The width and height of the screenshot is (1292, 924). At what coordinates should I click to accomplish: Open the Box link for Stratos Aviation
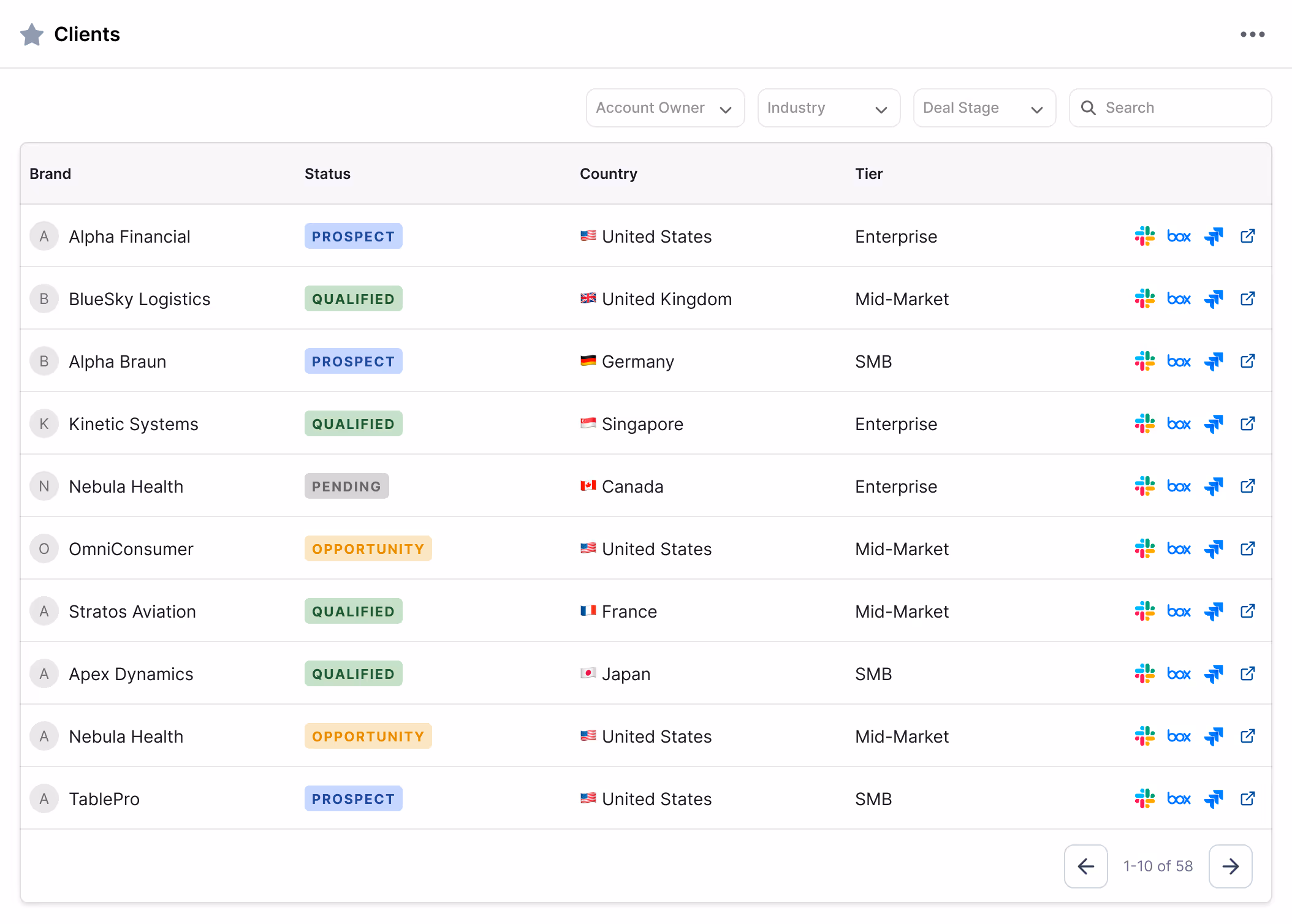[x=1179, y=611]
